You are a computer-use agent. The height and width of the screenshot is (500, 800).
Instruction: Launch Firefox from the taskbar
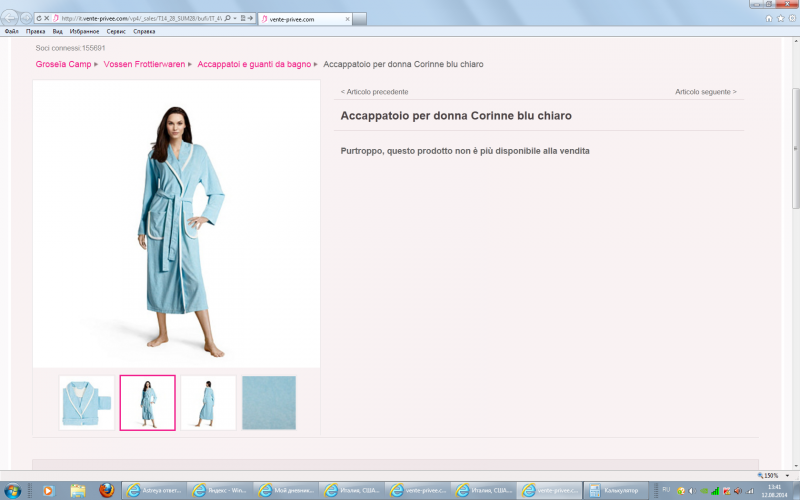107,490
